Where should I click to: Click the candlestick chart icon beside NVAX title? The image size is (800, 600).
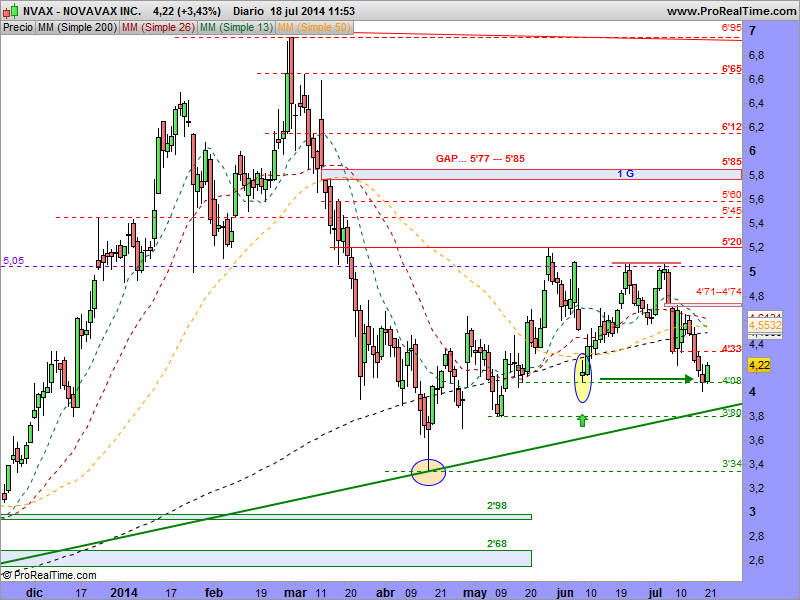click(x=10, y=11)
